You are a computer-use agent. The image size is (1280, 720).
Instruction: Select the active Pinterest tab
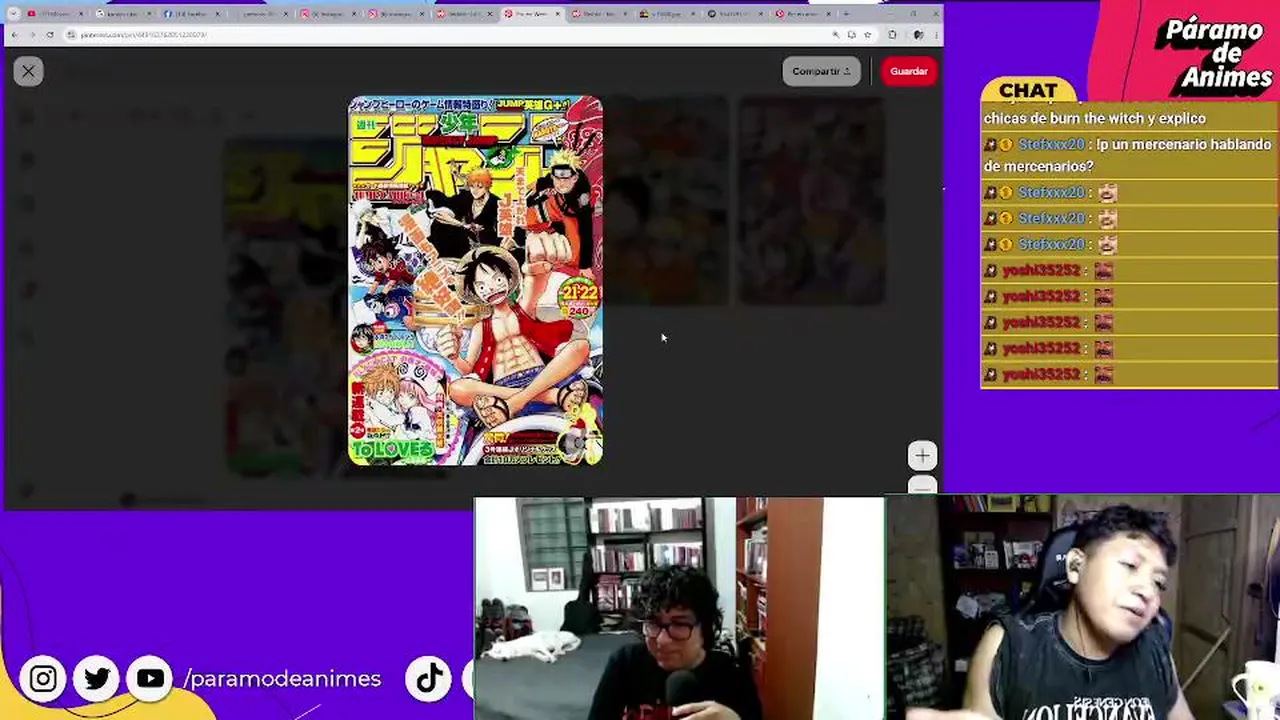(x=532, y=14)
